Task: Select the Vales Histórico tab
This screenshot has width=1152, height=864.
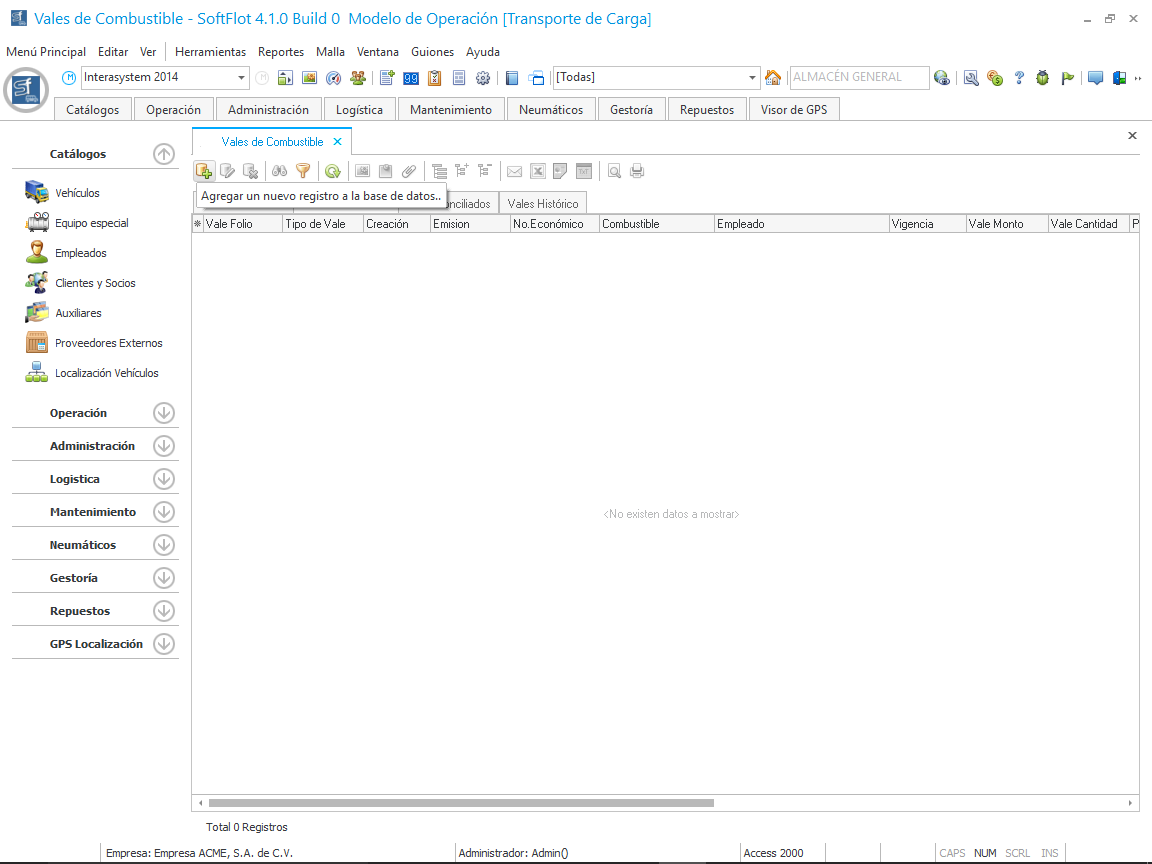Action: tap(542, 203)
